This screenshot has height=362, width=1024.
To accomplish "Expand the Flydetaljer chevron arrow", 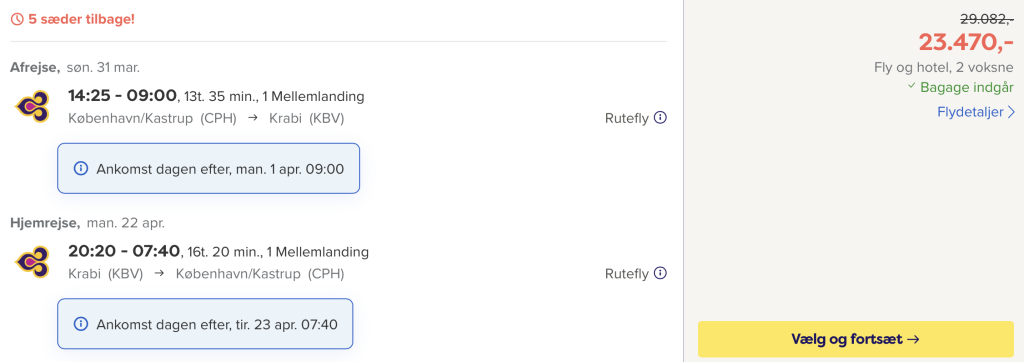I will 1011,112.
